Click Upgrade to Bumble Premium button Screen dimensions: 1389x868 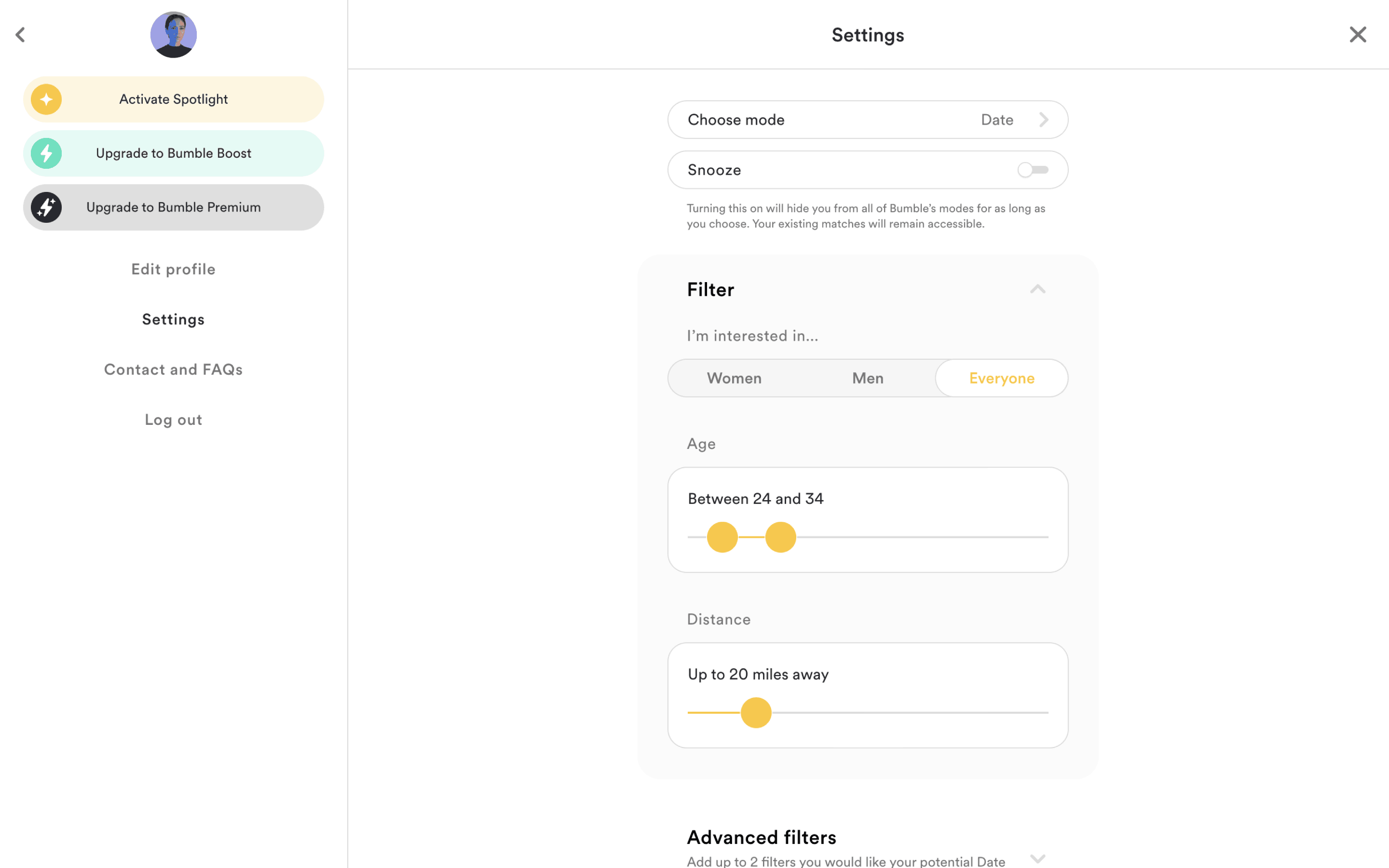coord(173,207)
